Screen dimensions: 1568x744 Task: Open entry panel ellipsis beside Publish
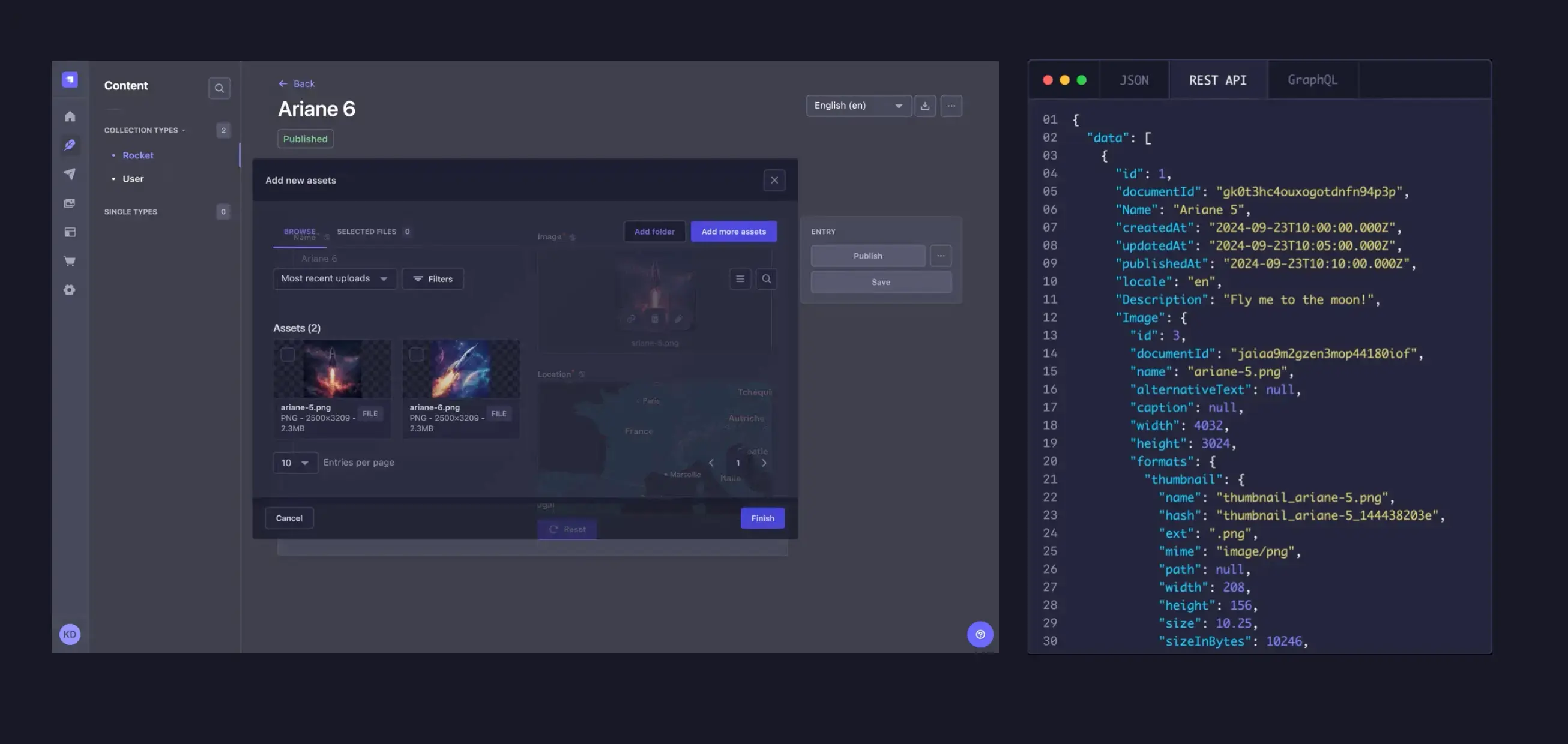[x=941, y=256]
